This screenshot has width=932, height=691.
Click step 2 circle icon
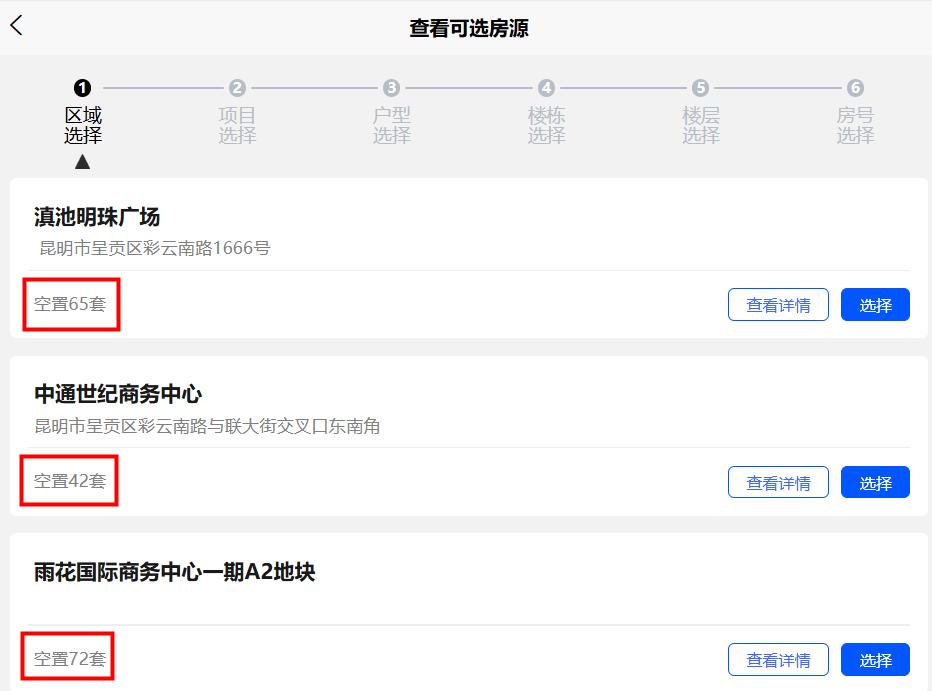(x=237, y=88)
